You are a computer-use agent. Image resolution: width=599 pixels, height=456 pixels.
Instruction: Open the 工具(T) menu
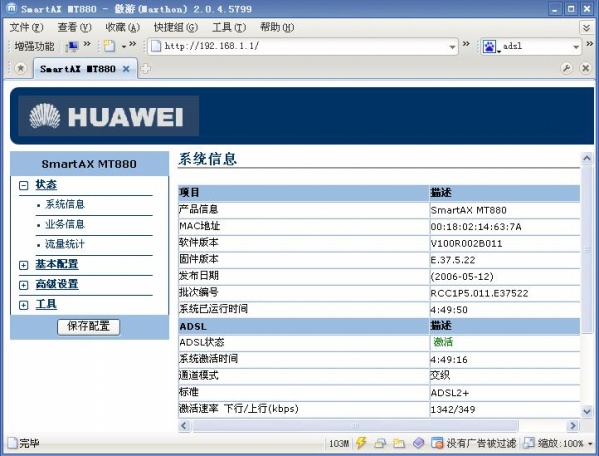coord(229,27)
